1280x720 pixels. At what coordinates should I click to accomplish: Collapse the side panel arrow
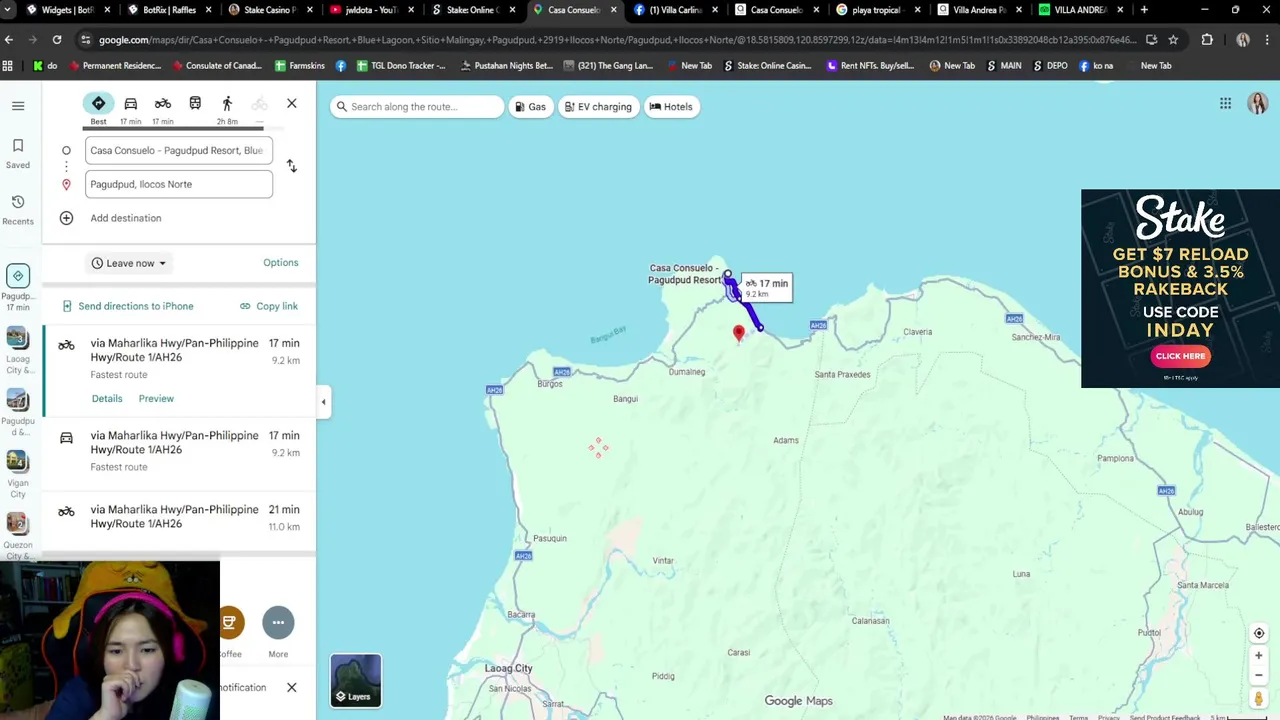(x=323, y=401)
